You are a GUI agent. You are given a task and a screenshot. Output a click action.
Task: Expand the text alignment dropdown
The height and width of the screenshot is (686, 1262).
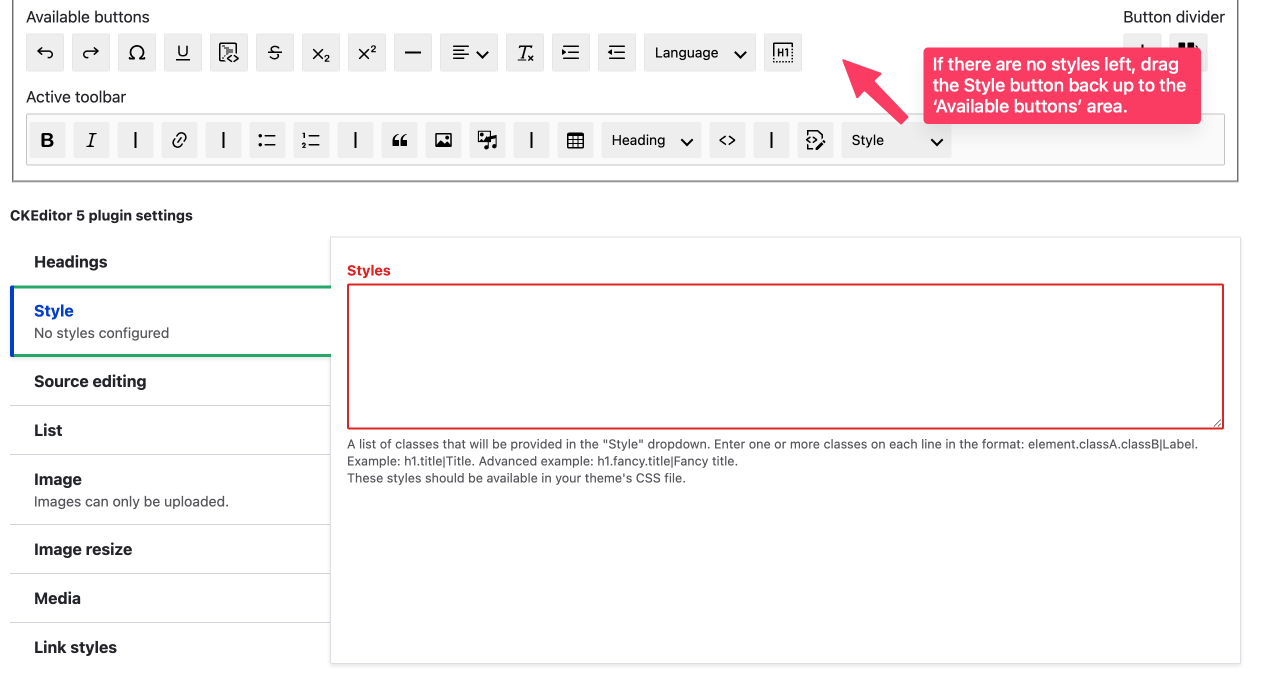(x=469, y=53)
